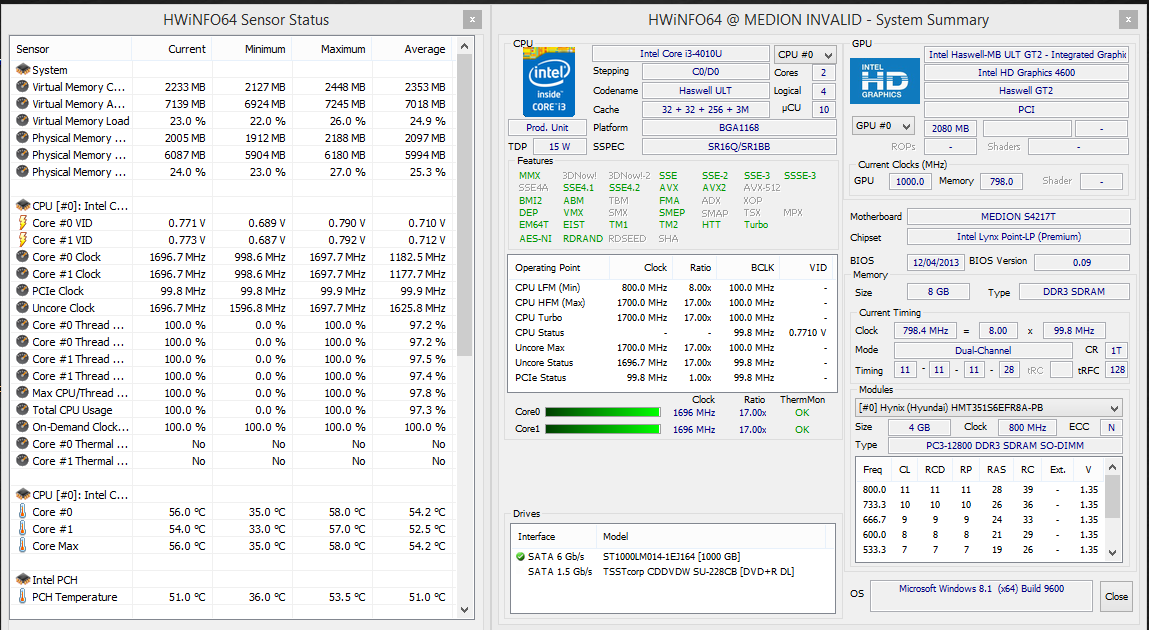Screen dimensions: 1149x630
Task: Click the Intel Lynx Point-LP chipset field
Action: point(1018,237)
